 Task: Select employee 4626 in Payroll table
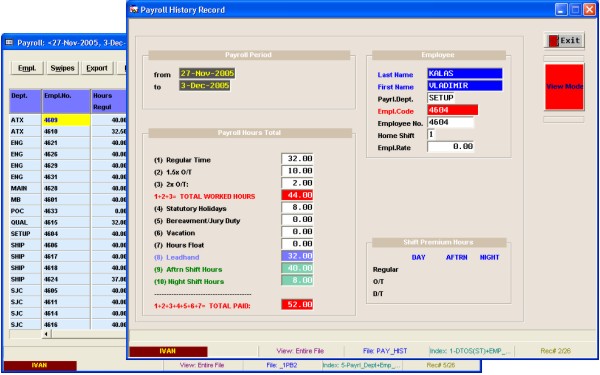pos(66,154)
